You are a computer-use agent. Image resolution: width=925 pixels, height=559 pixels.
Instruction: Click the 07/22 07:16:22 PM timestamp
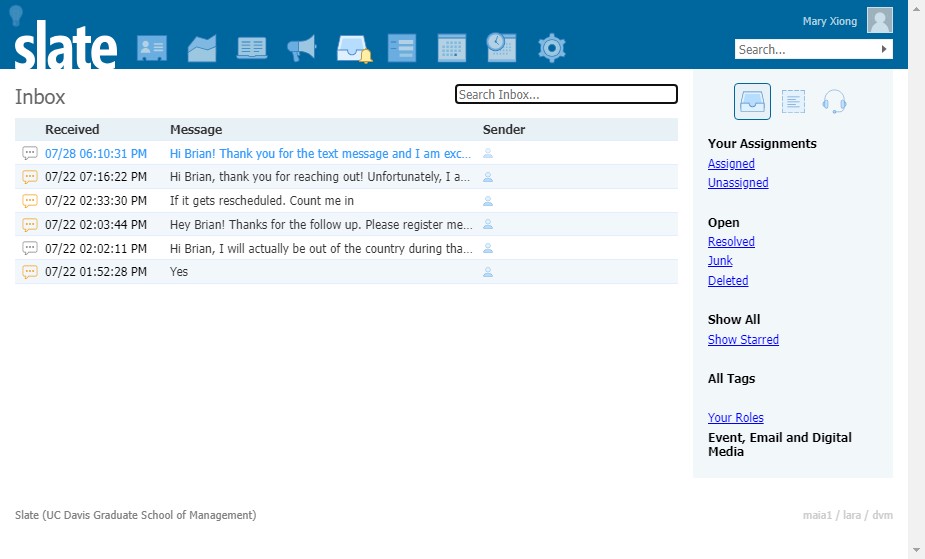coord(96,177)
